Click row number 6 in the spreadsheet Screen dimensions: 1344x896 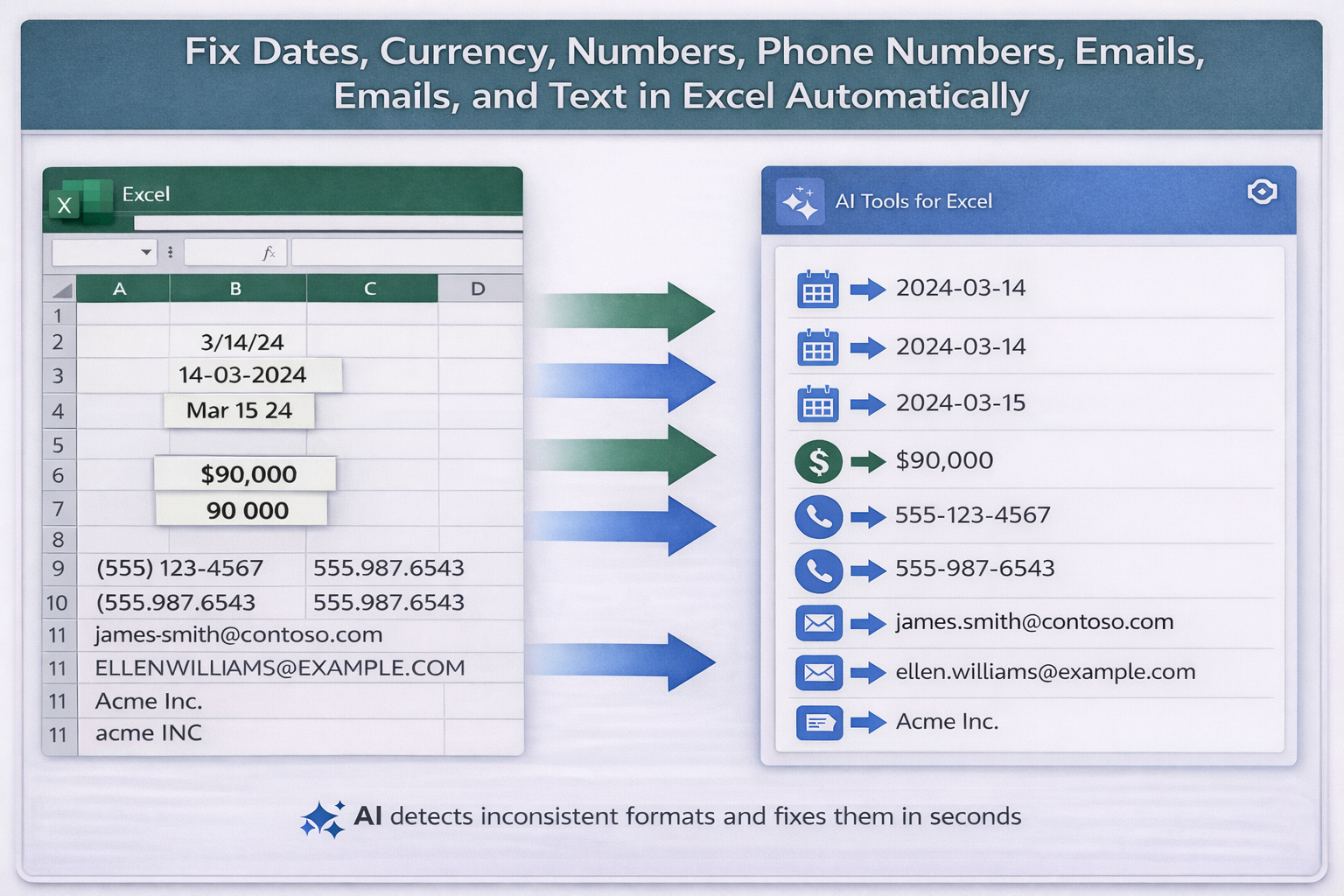(58, 475)
